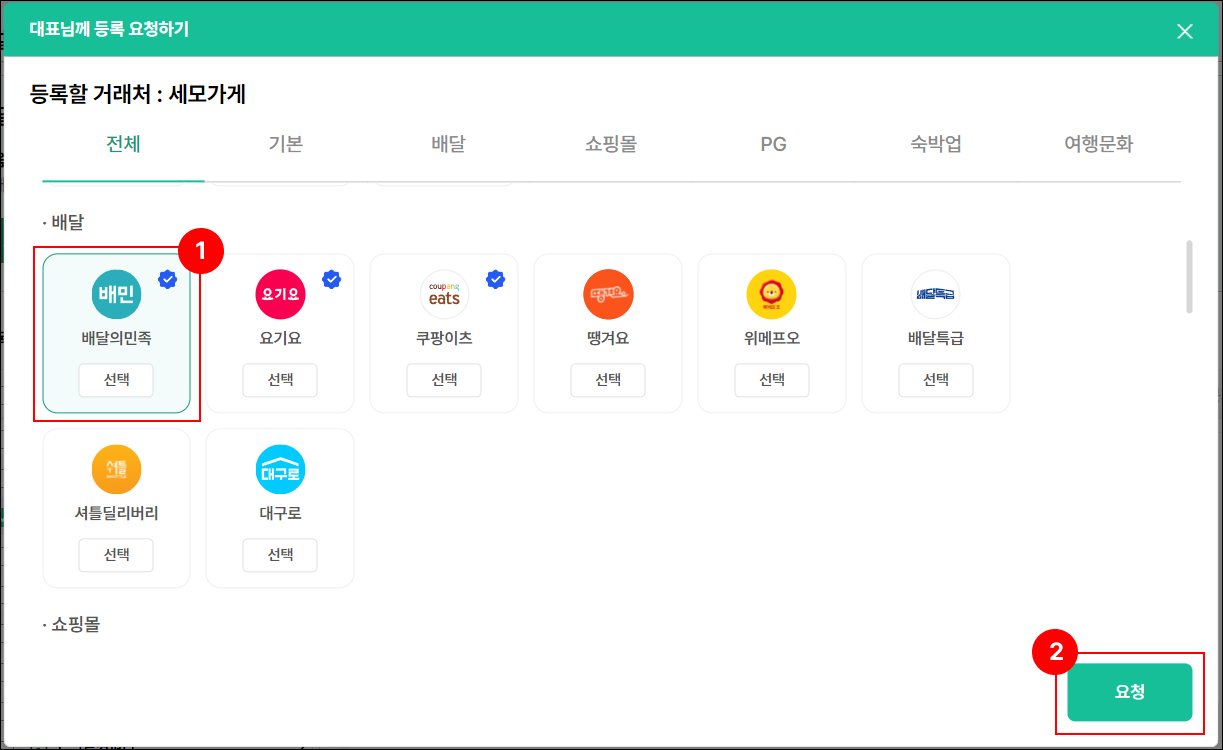Viewport: 1223px width, 750px height.
Task: Click the vertical scrollbar of the list
Action: coord(1188,277)
